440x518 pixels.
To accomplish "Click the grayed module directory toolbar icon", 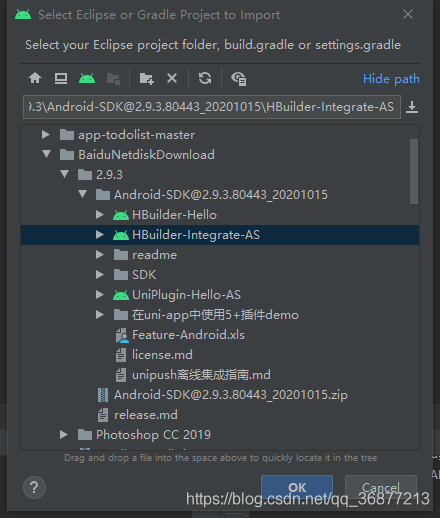I will click(113, 79).
